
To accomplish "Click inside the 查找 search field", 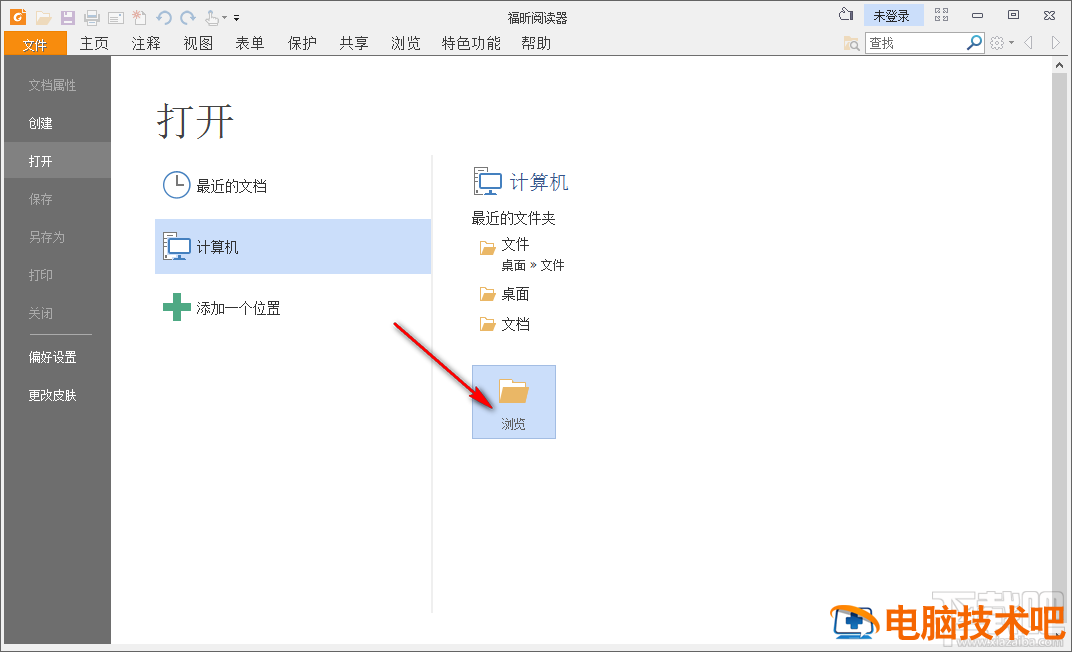I will pos(915,43).
